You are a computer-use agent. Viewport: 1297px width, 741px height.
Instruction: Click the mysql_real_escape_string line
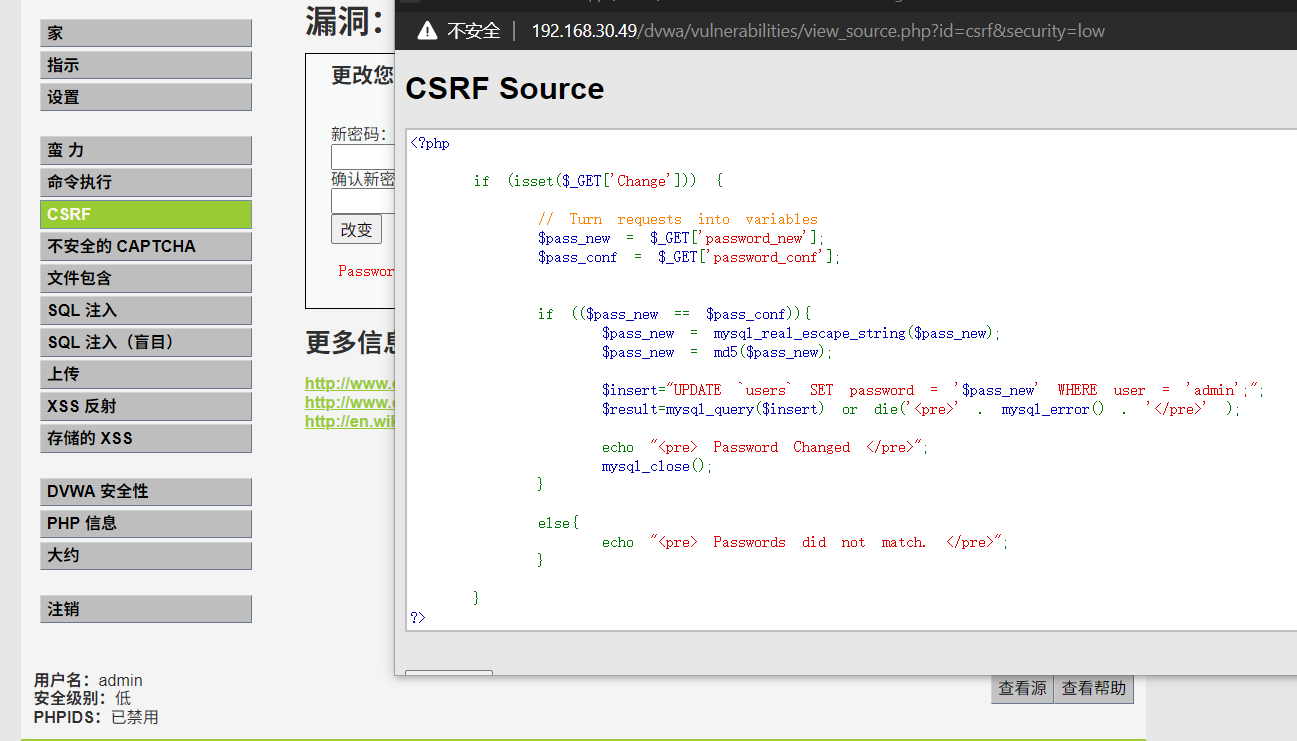pos(801,333)
